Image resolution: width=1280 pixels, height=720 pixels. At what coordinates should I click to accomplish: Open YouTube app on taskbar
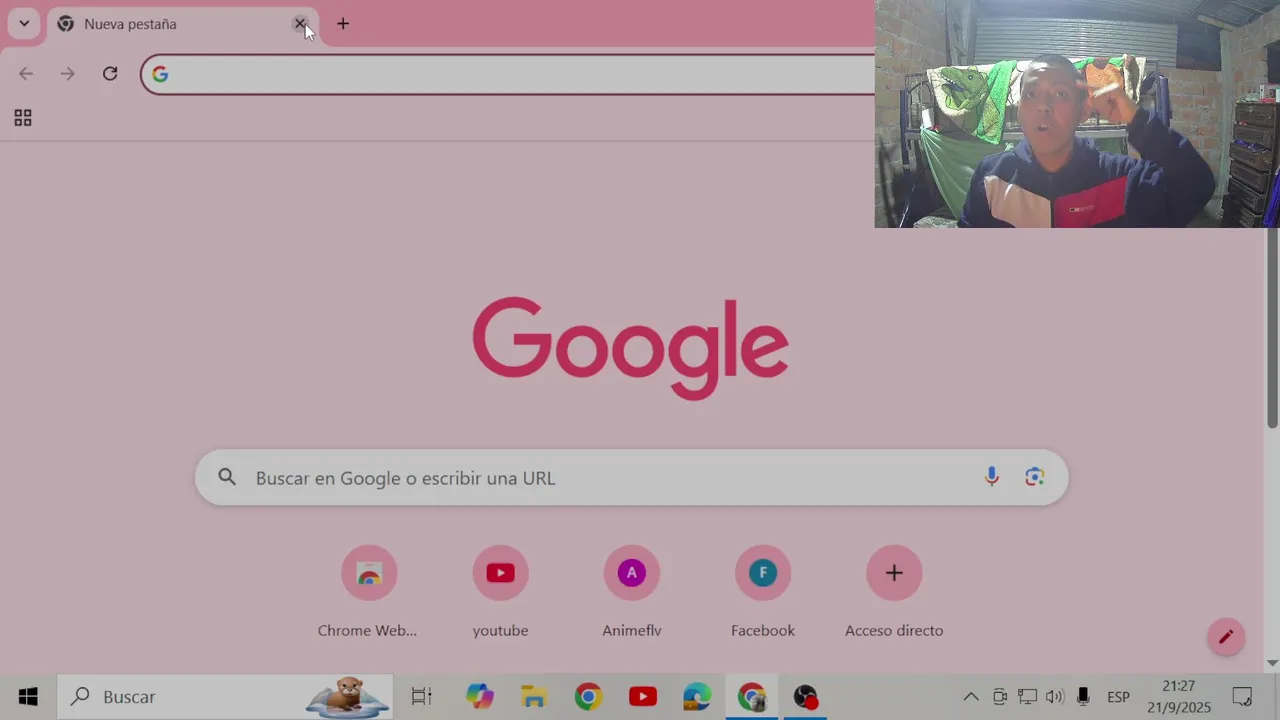click(x=643, y=697)
